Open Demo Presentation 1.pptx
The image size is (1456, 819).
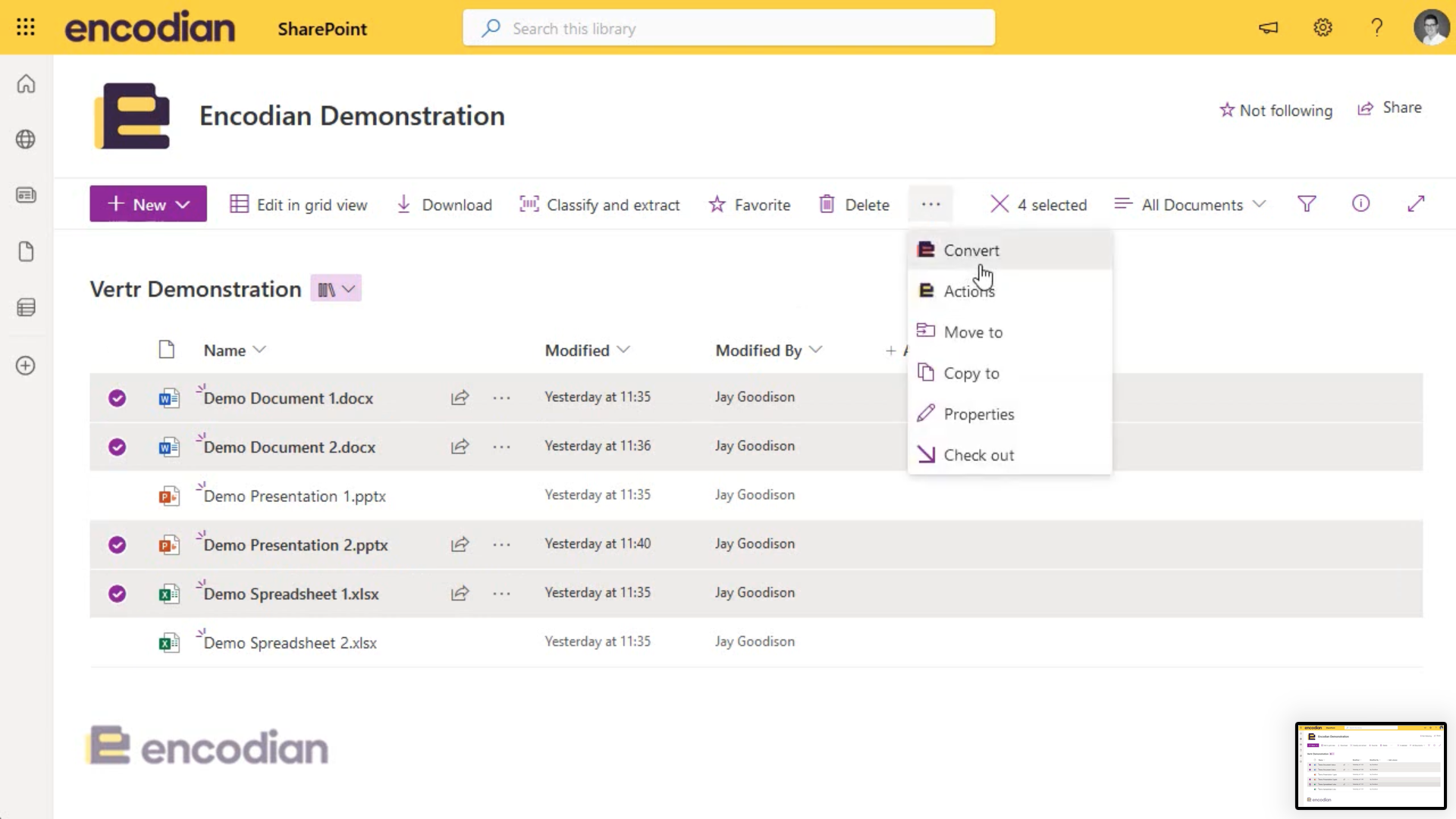pyautogui.click(x=295, y=496)
